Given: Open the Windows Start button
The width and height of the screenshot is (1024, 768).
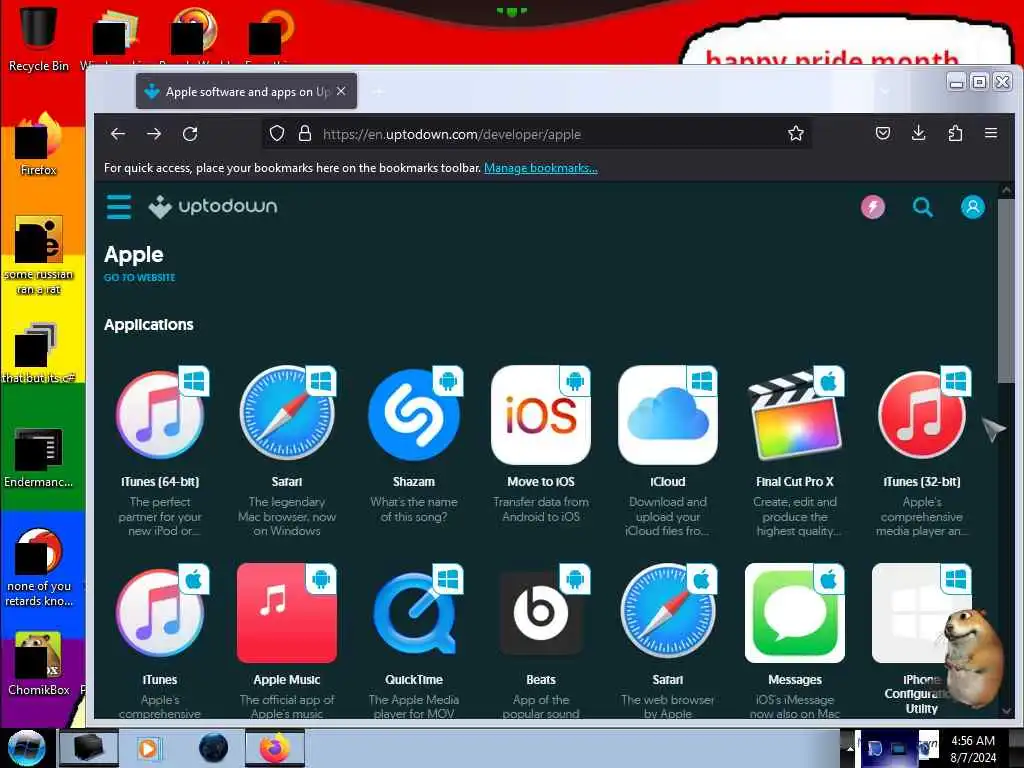Looking at the screenshot, I should (x=27, y=748).
